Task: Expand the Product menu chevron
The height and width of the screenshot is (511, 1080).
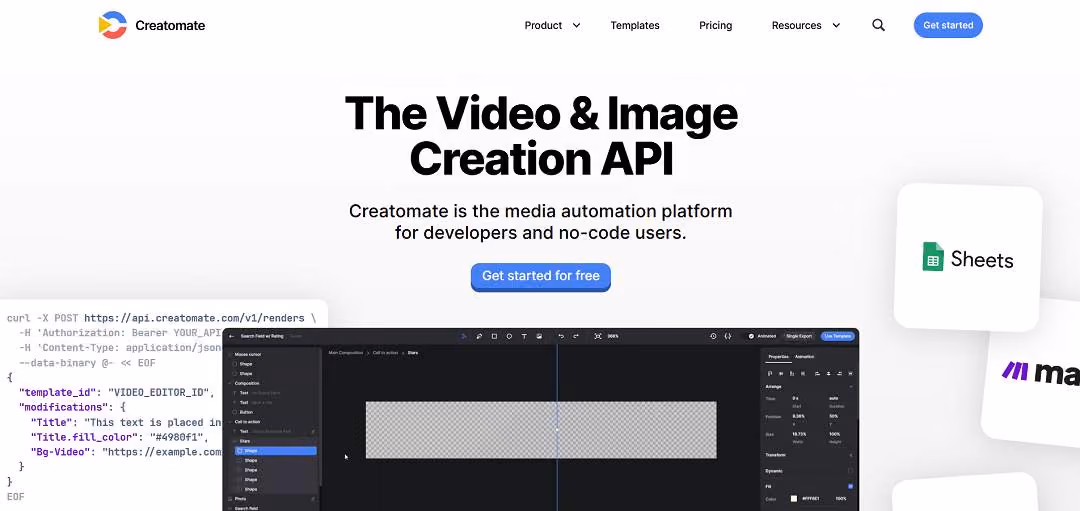Action: [x=577, y=25]
